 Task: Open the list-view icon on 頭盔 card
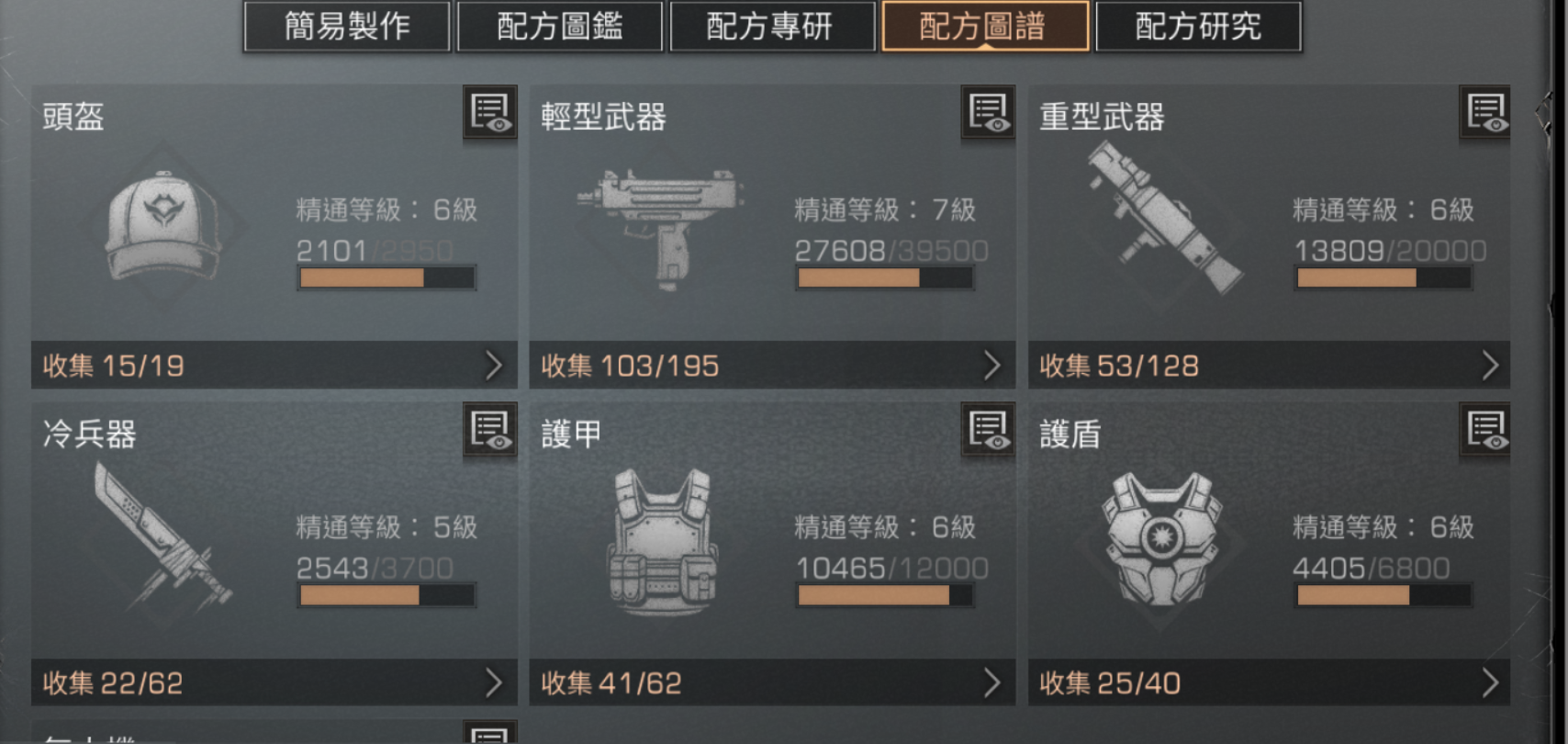pos(490,113)
